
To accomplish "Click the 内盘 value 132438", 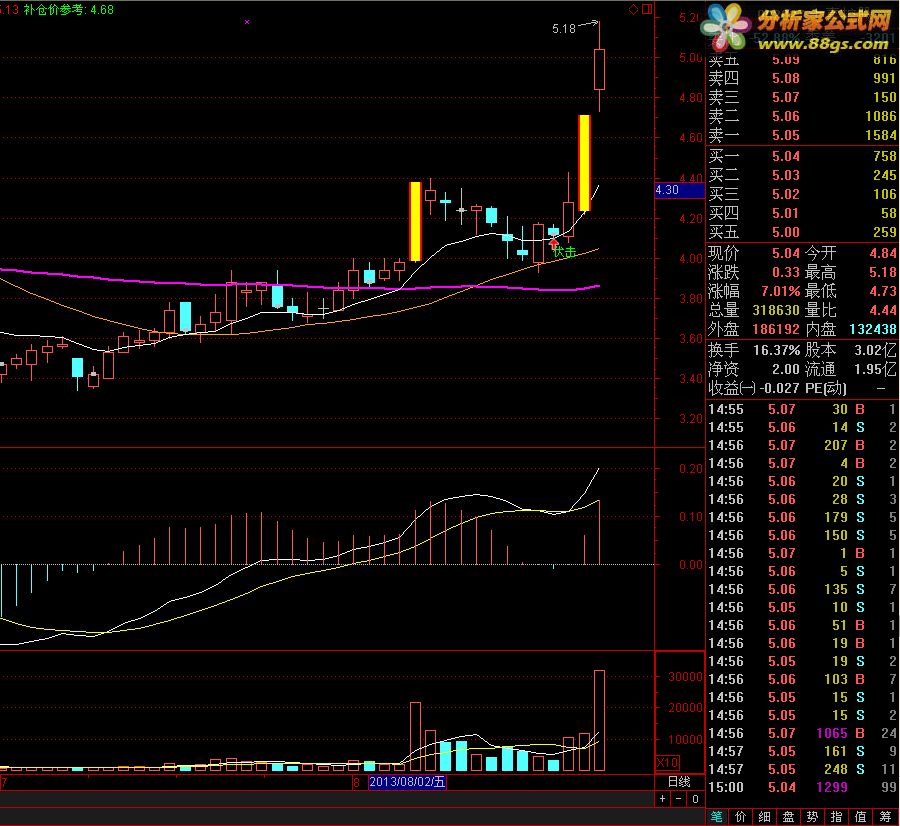I will [872, 329].
